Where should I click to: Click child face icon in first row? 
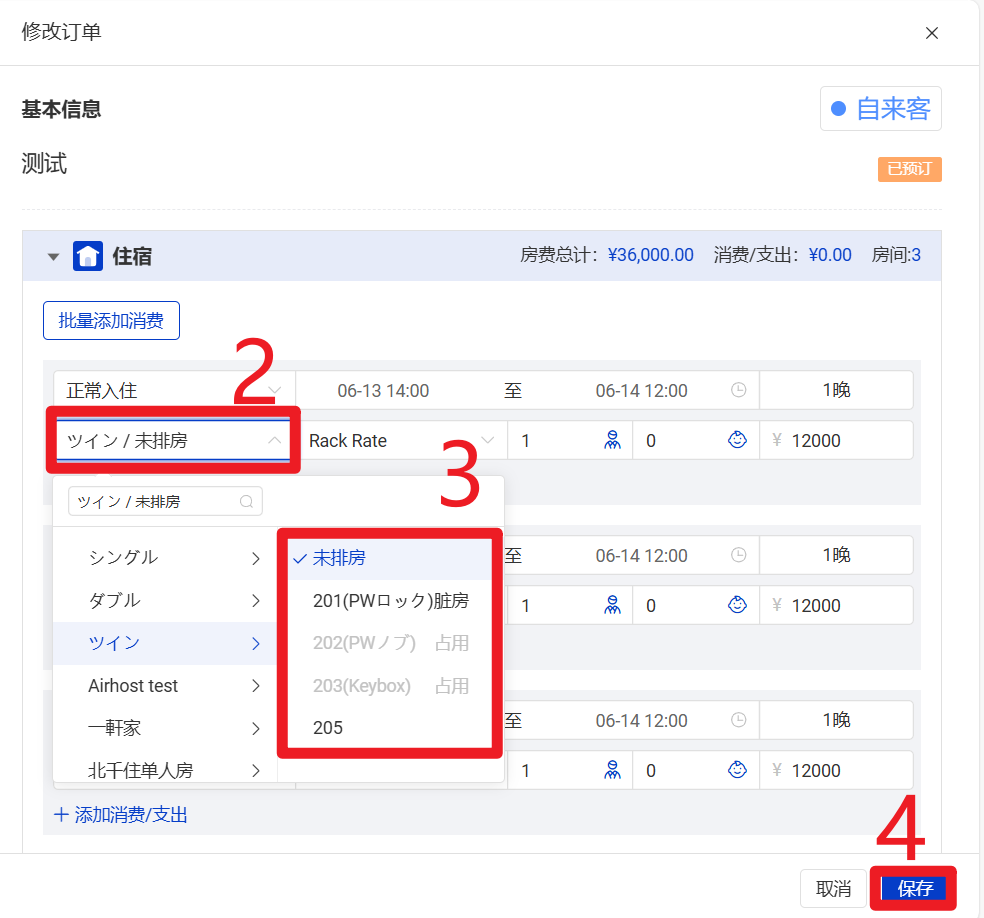737,440
